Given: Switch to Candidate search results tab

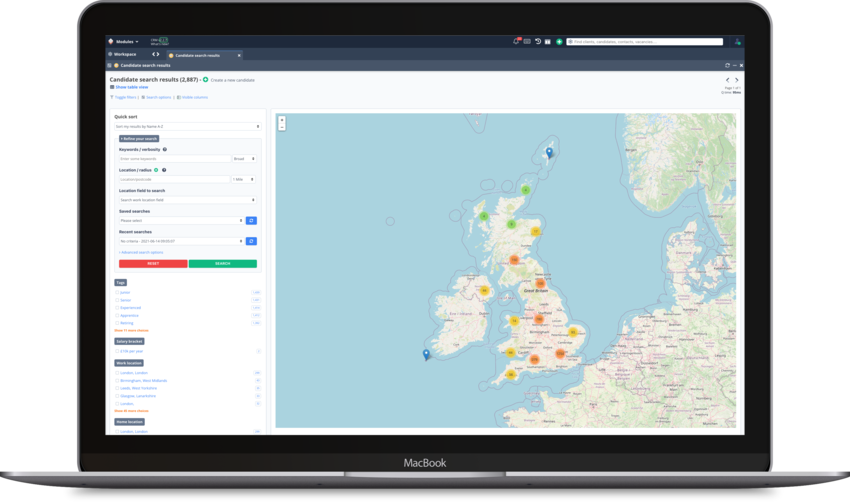Looking at the screenshot, I should point(198,55).
